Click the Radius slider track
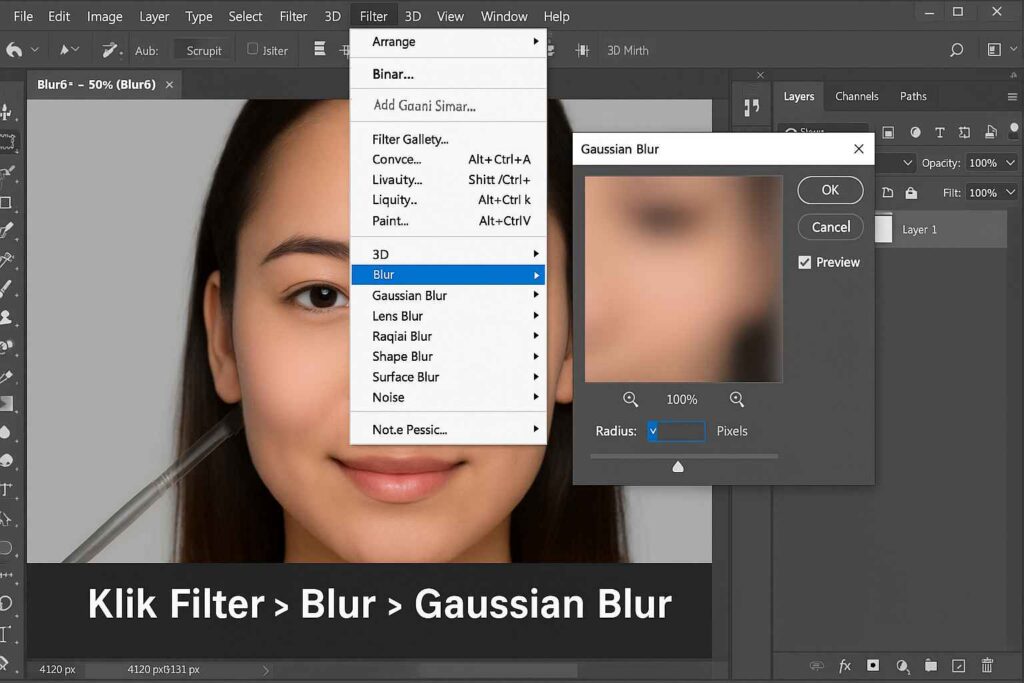The image size is (1024, 683). [684, 456]
